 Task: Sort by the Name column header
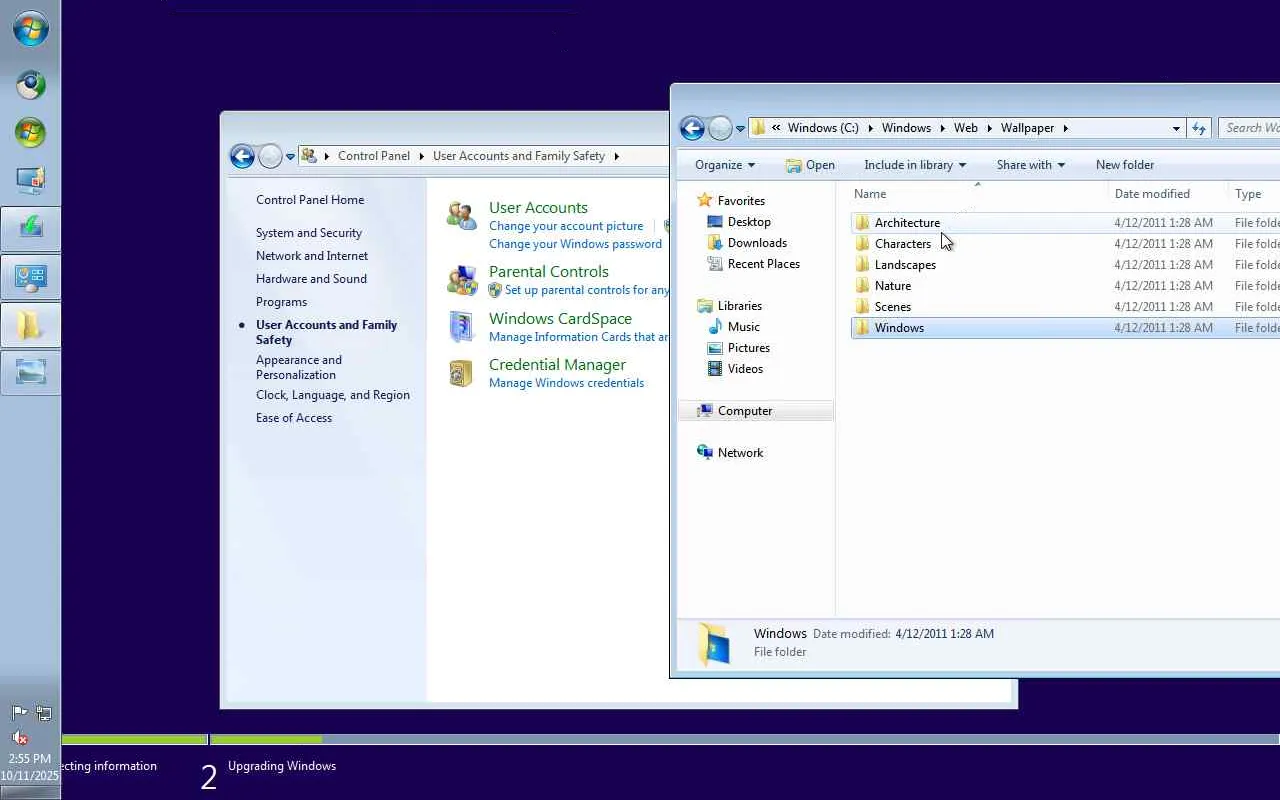[977, 194]
